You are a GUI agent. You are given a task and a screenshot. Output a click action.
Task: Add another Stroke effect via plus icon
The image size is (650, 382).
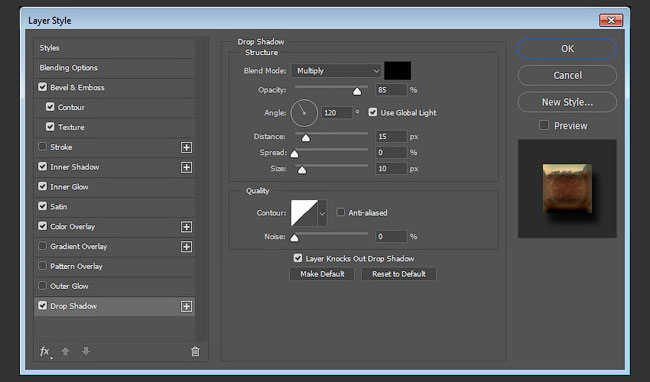187,147
